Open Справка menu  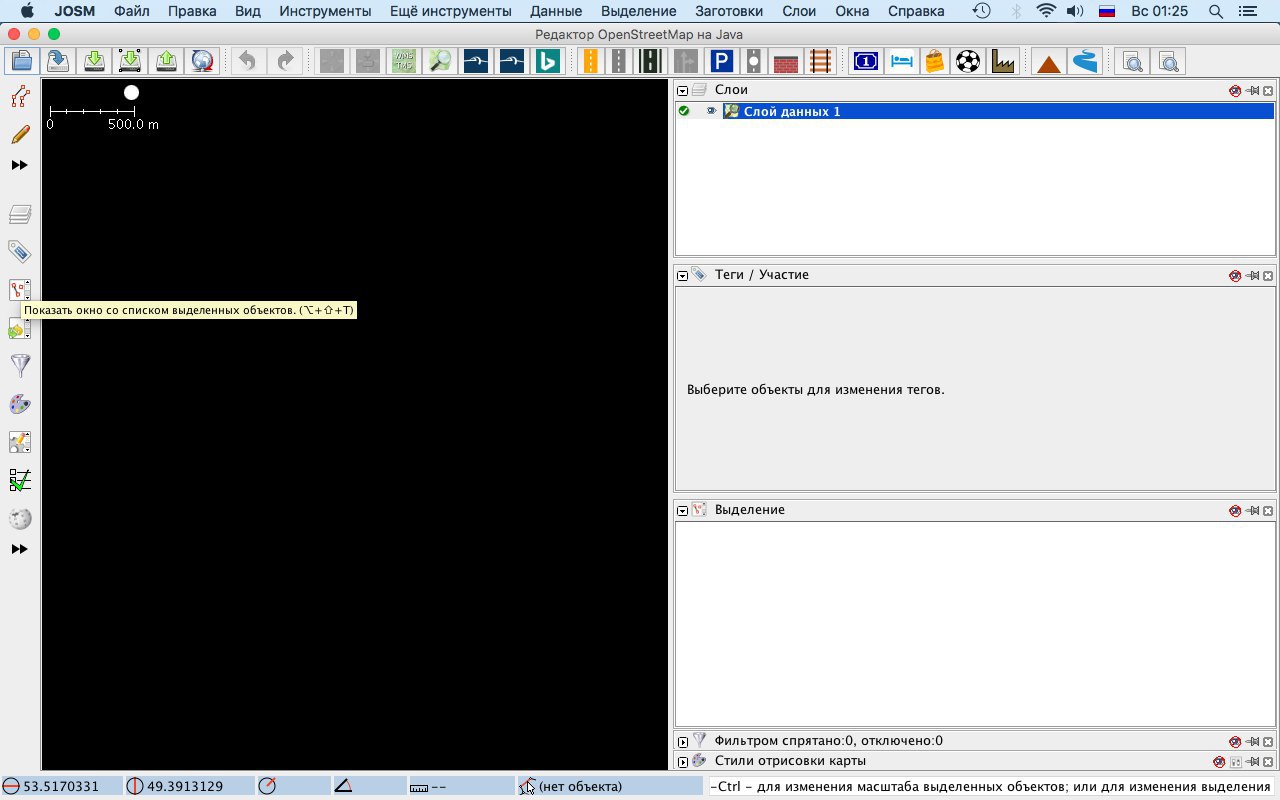point(916,11)
